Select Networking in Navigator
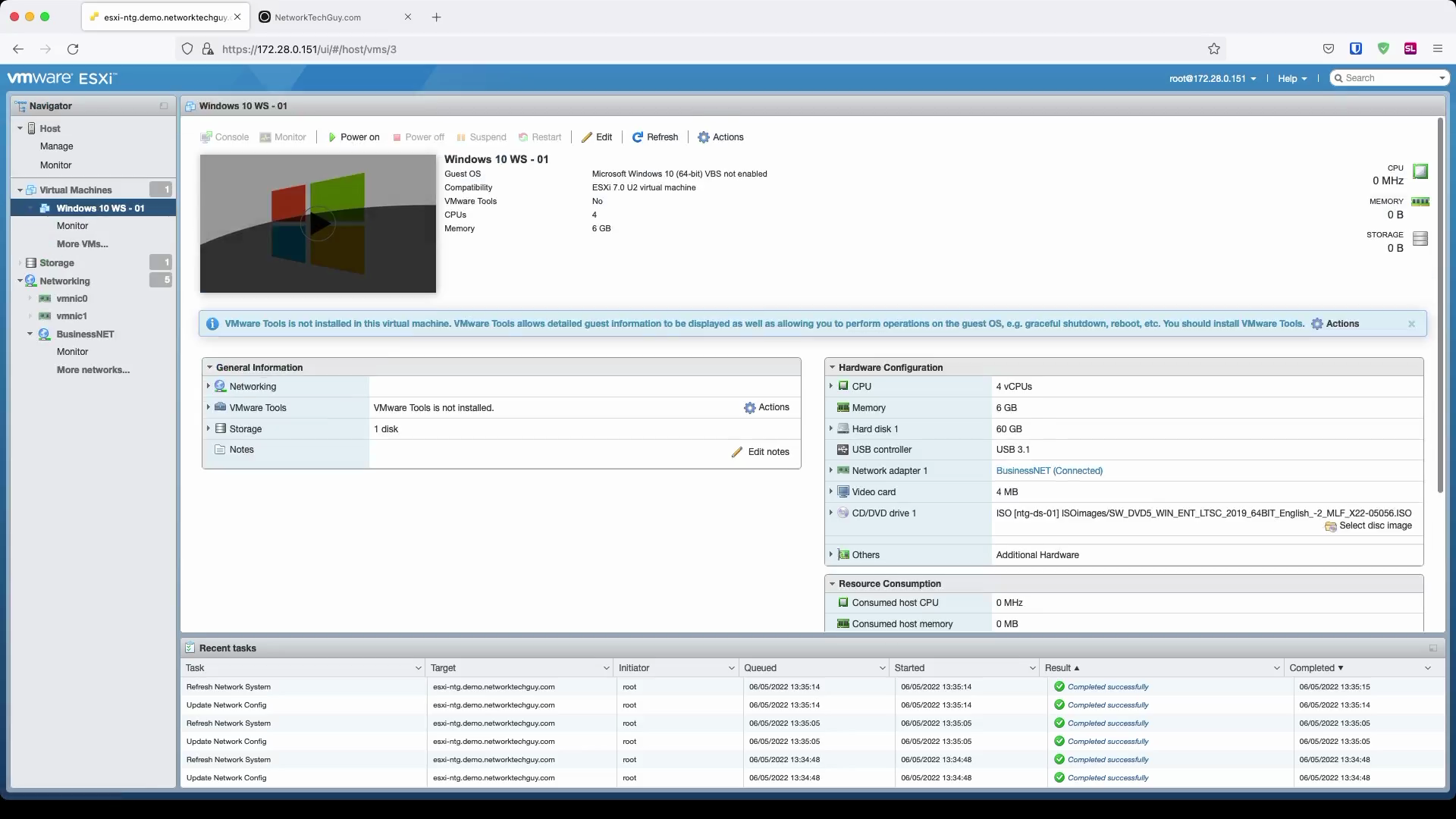 [x=64, y=281]
